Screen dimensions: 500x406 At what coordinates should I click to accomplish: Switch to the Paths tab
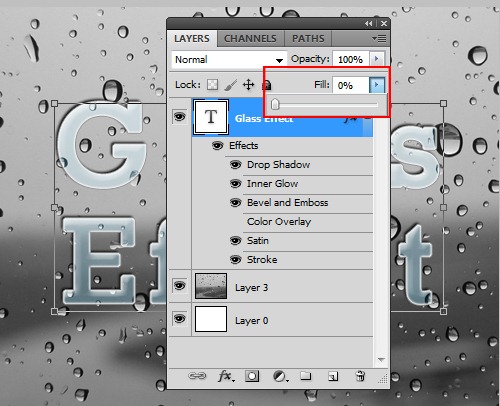(x=308, y=39)
